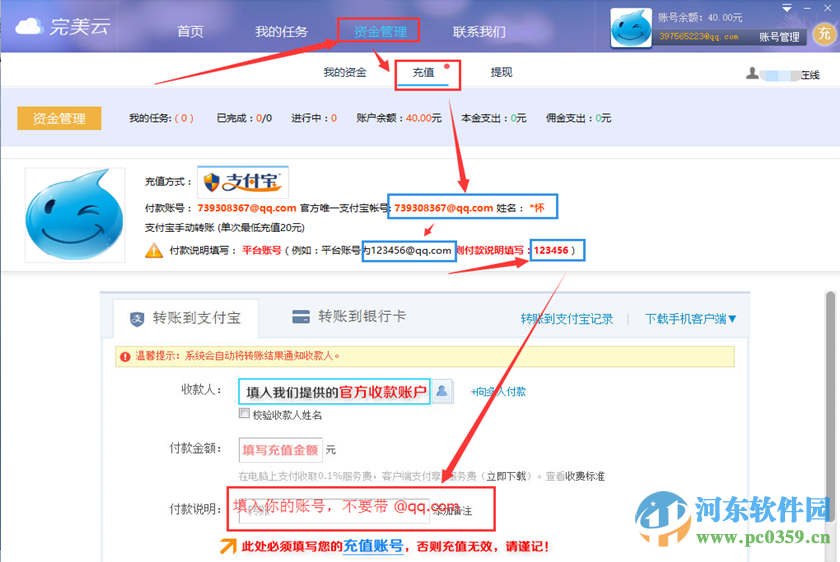Open 账号管理 account management
This screenshot has height=562, width=840.
pyautogui.click(x=779, y=37)
